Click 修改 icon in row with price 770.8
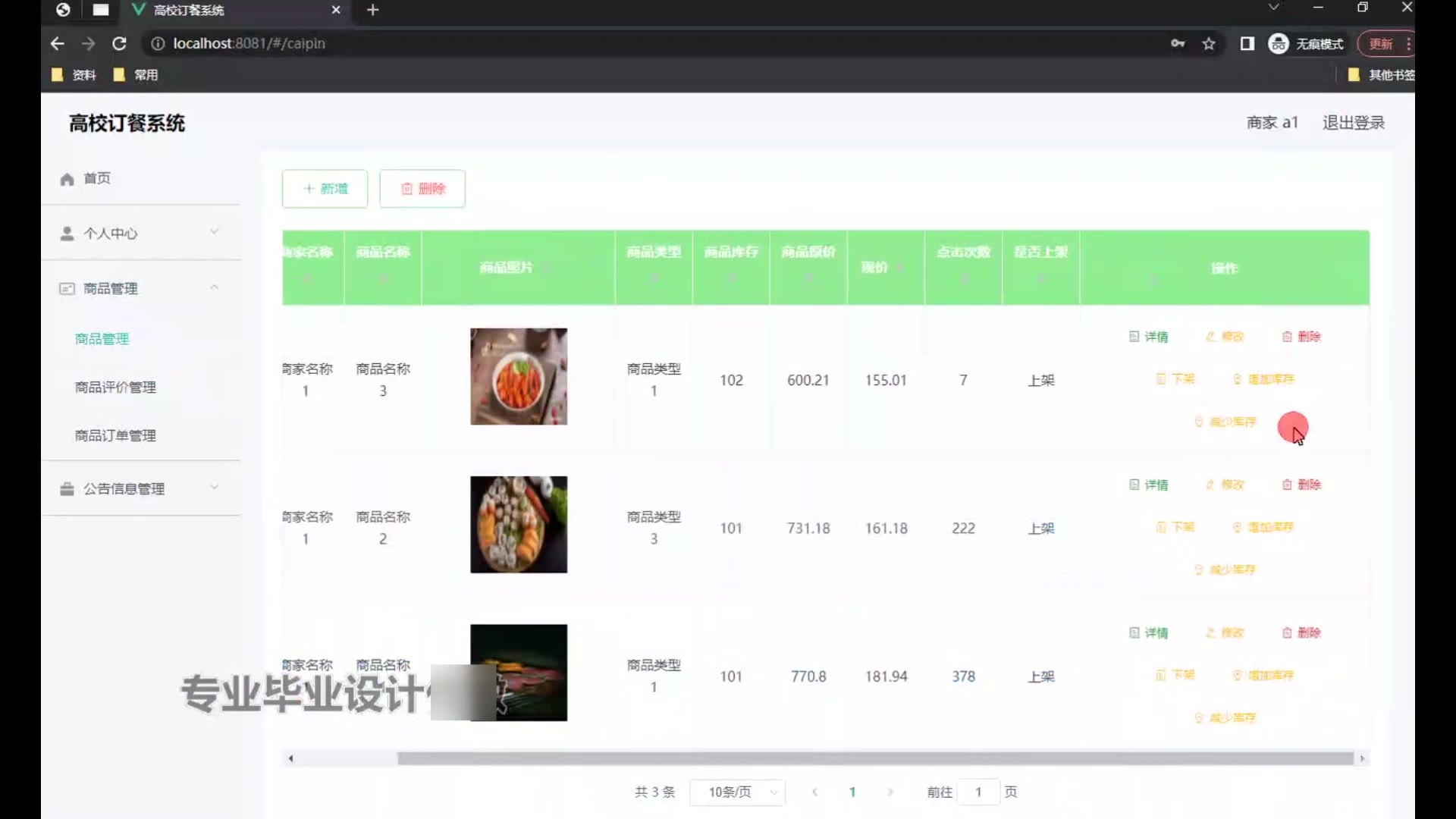Image resolution: width=1456 pixels, height=819 pixels. coord(1210,632)
